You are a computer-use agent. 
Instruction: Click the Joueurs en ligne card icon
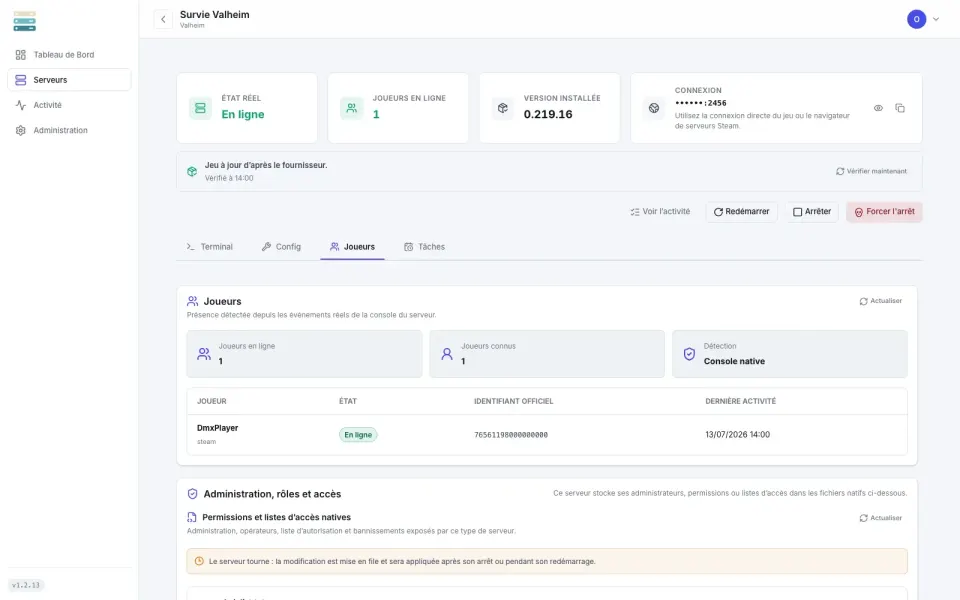coord(351,108)
